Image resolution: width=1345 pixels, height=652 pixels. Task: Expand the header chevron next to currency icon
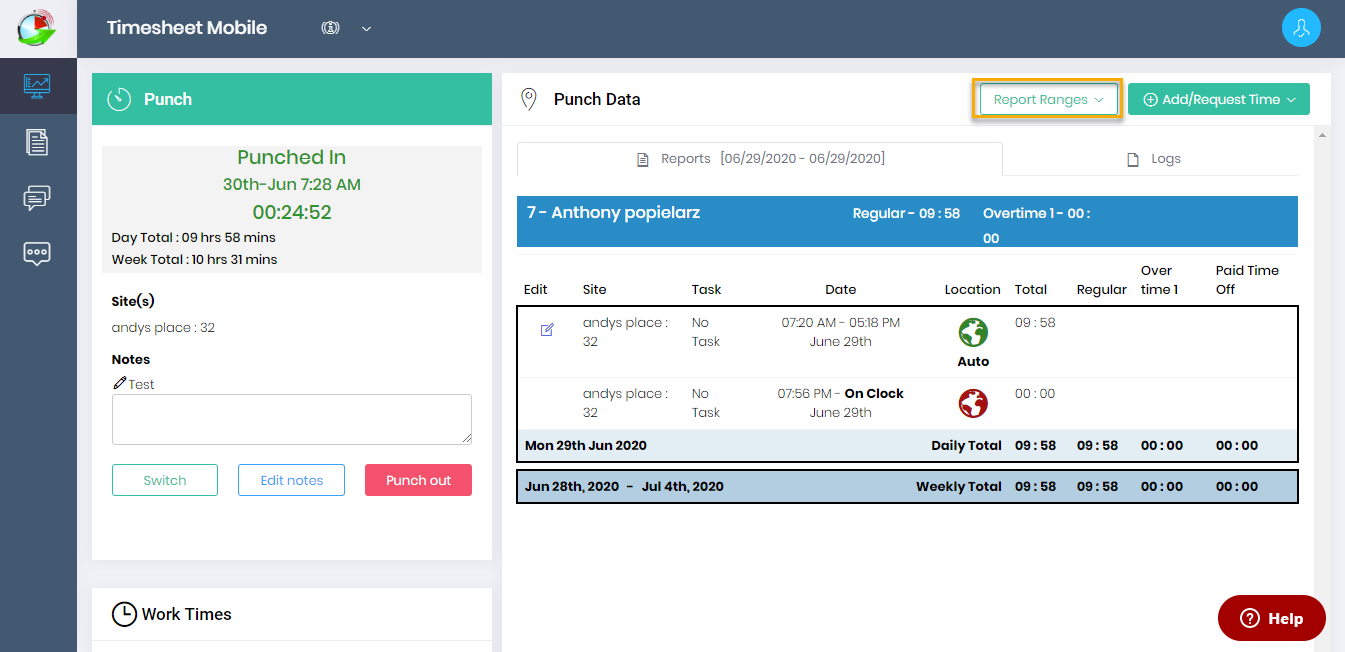[366, 29]
